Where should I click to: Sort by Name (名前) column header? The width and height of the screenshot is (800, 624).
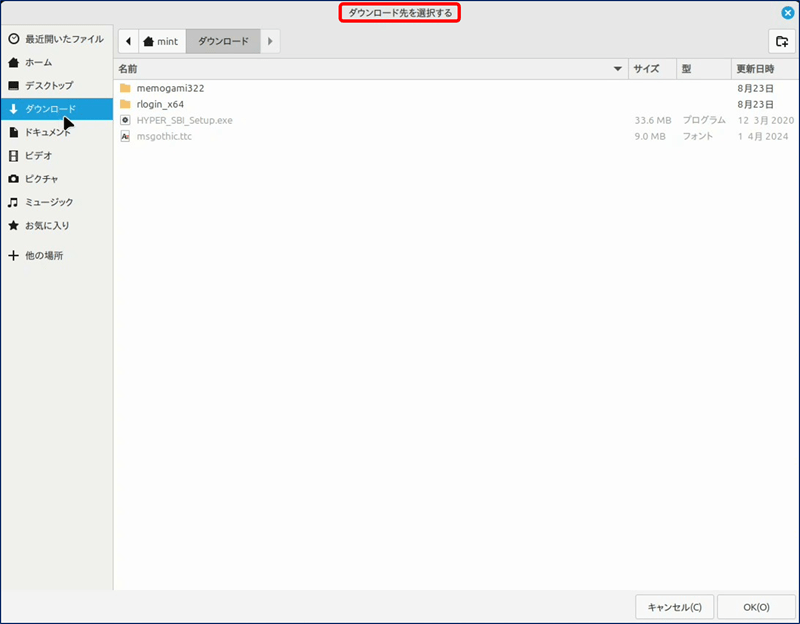(x=371, y=69)
